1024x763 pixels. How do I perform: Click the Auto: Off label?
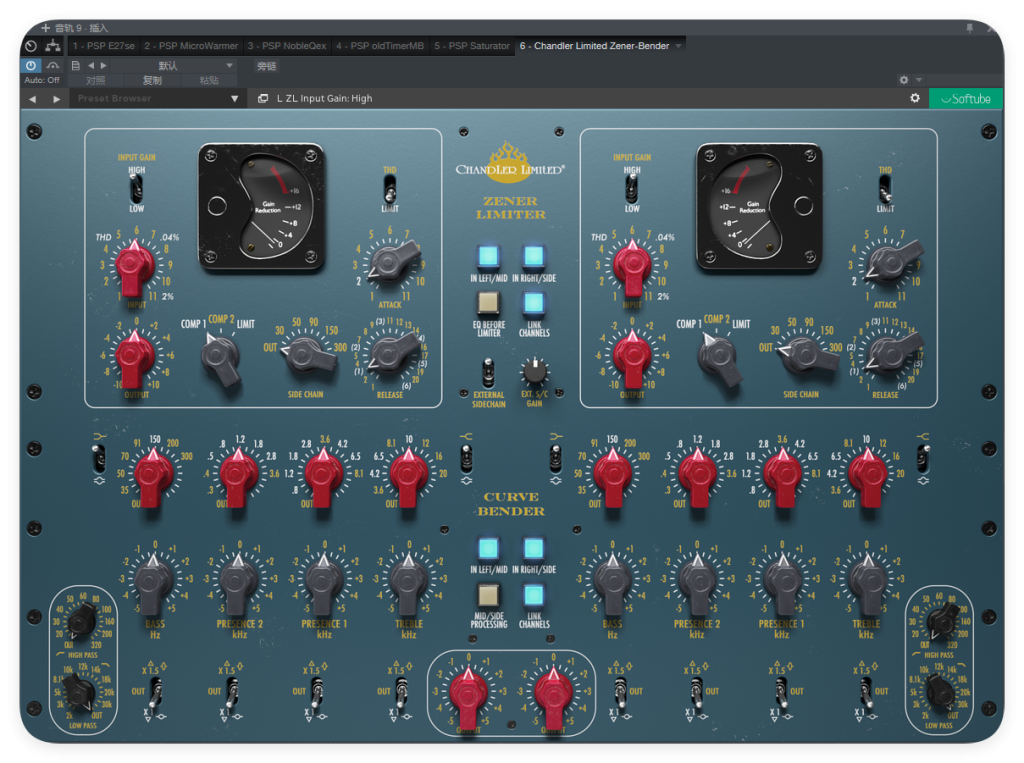click(42, 80)
